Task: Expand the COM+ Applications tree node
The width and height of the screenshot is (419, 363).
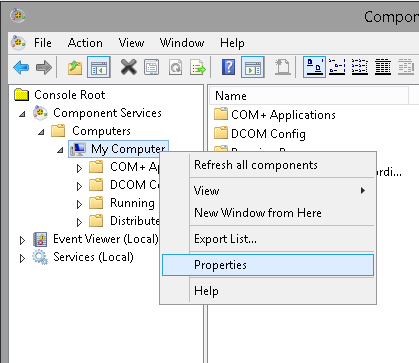Action: 79,168
